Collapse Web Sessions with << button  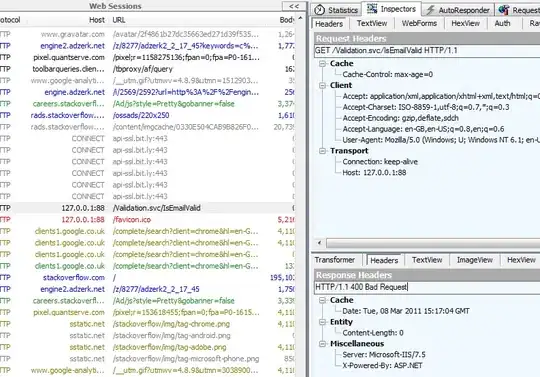coord(294,6)
